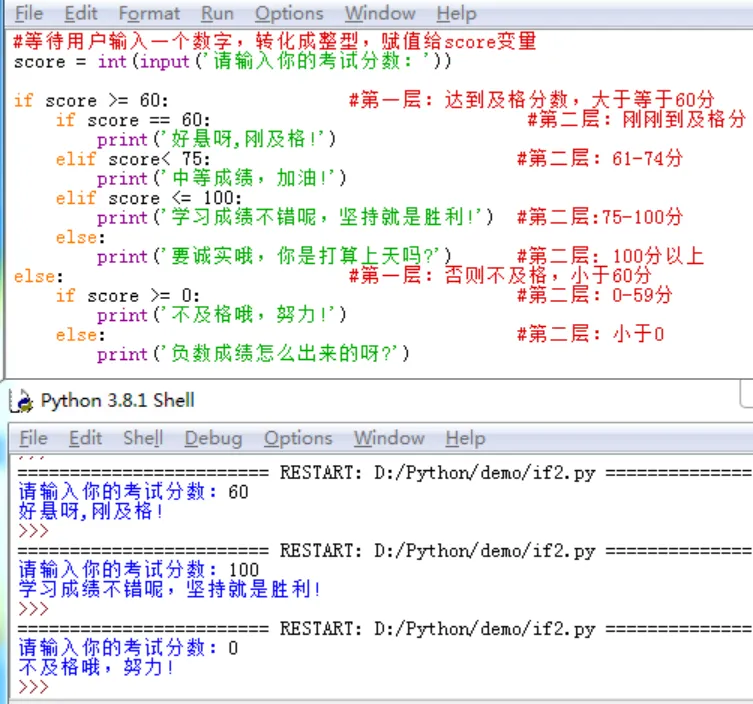Click the 'Python 3.8.1 Shell' window title

118,400
